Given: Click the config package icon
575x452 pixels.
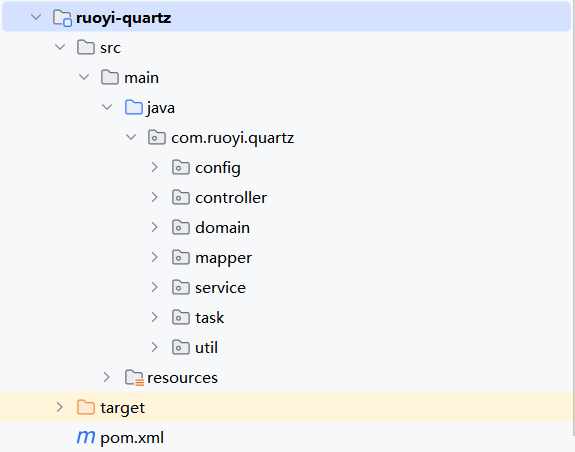Looking at the screenshot, I should (181, 168).
